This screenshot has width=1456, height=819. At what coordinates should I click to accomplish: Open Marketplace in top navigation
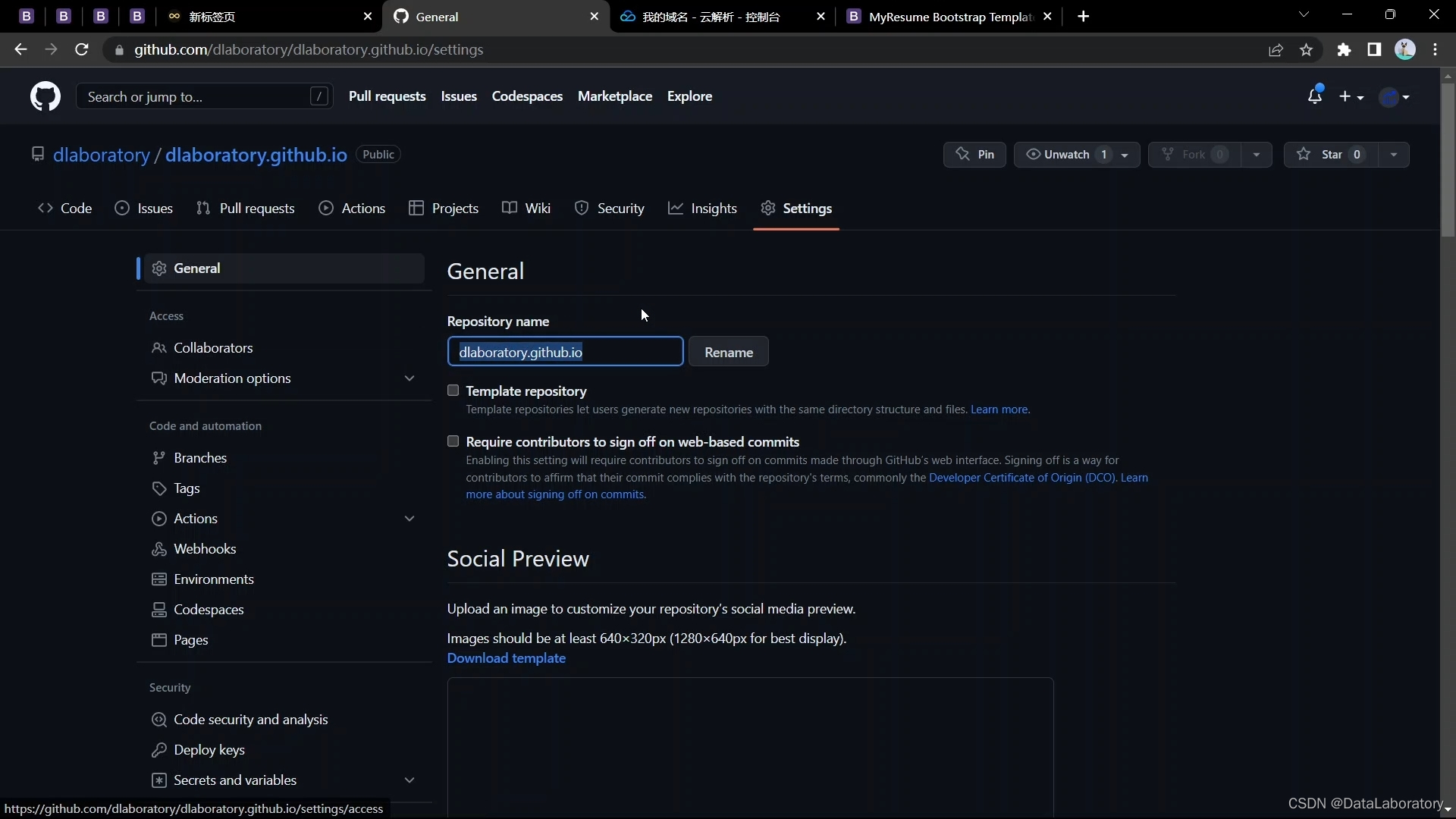point(615,96)
